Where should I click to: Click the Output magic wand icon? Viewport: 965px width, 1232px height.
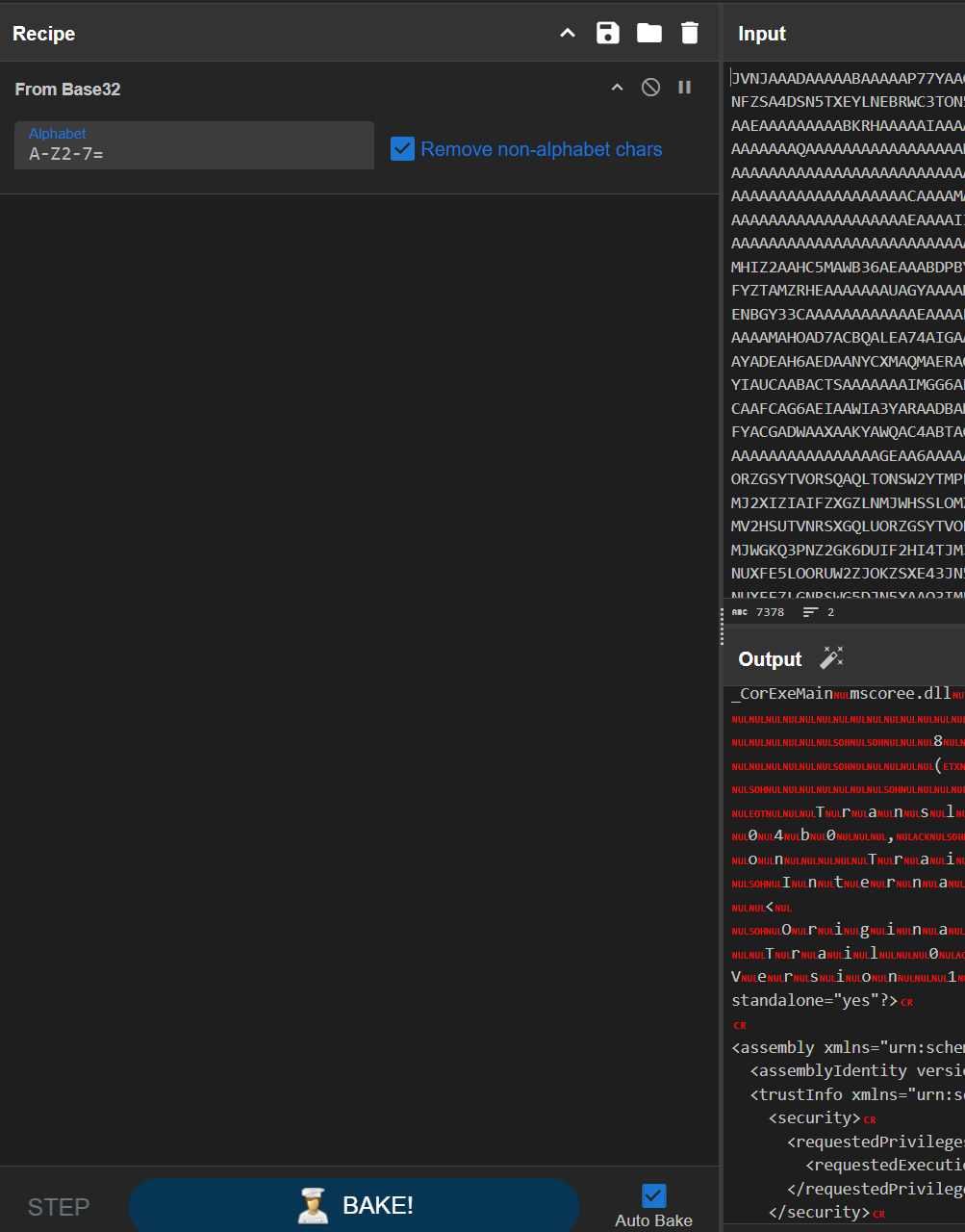(x=831, y=658)
